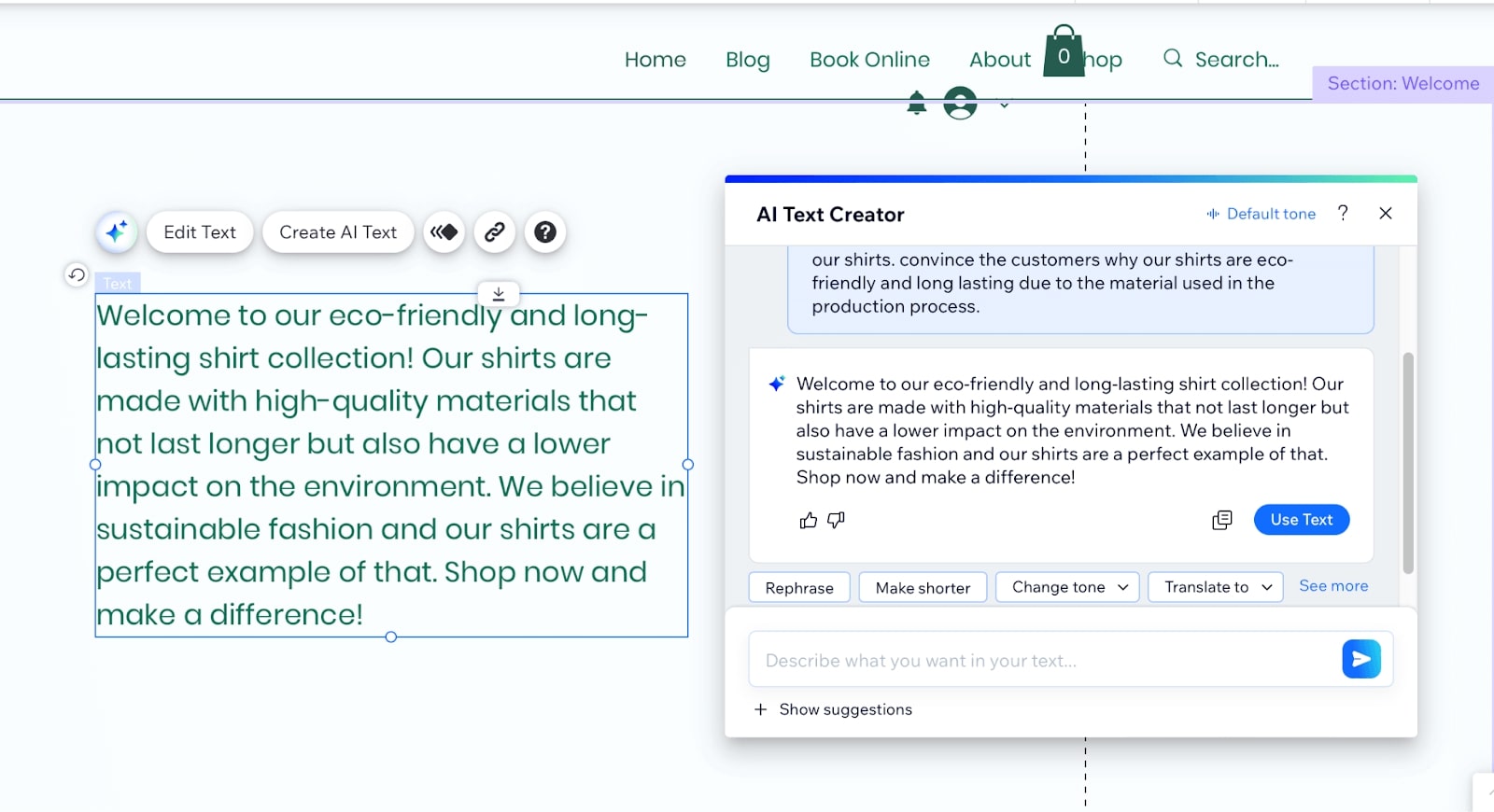Click the shopping bag cart icon

1064,52
